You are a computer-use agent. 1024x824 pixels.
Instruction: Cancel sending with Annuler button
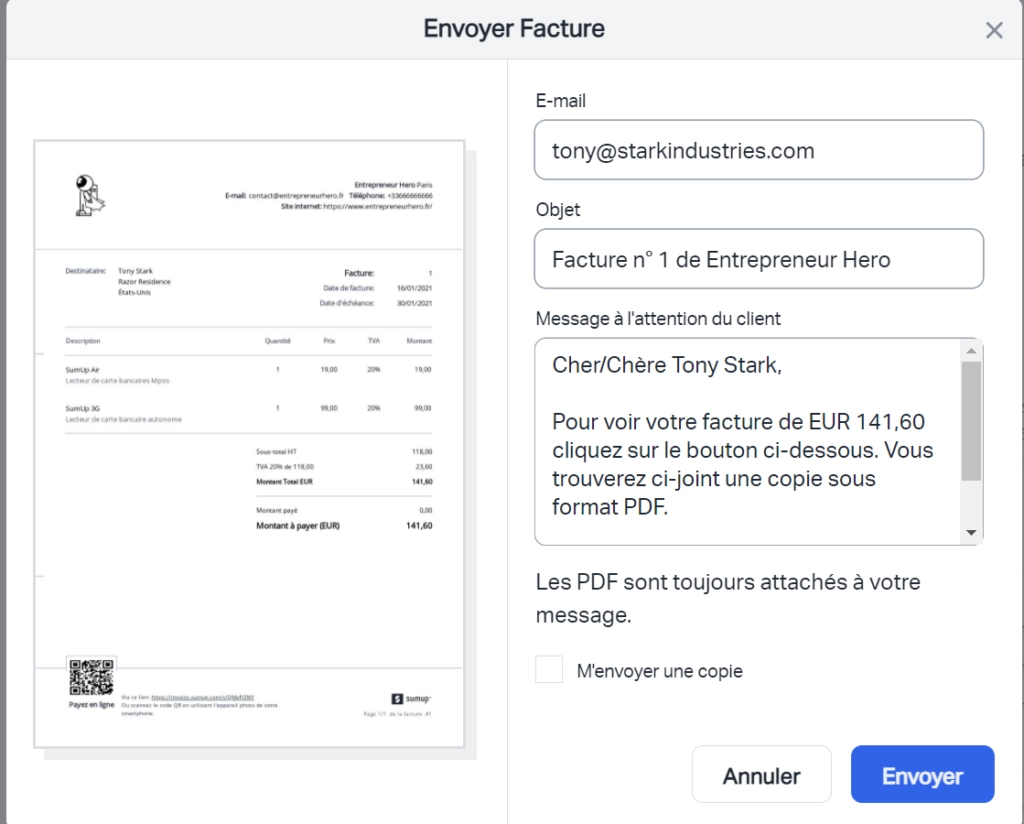click(761, 774)
